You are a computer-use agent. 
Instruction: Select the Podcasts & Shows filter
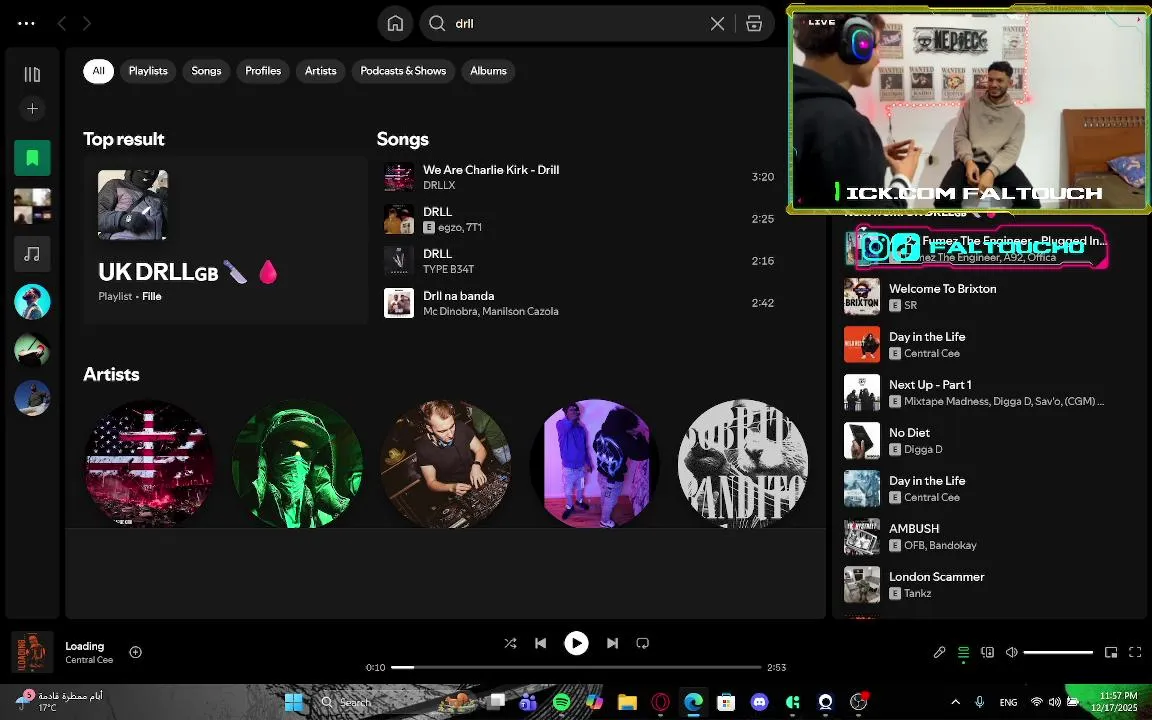[x=403, y=71]
